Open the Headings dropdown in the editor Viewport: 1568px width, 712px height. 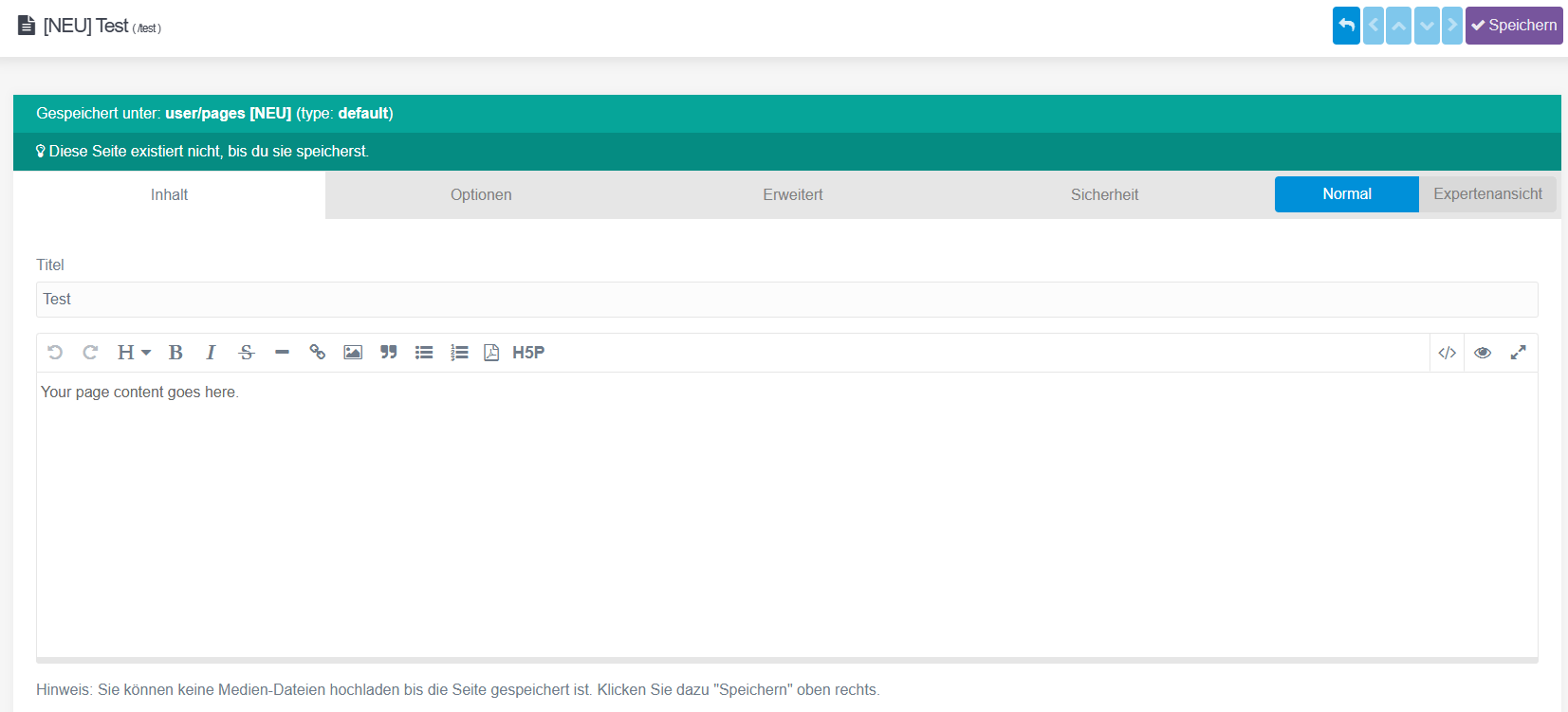(x=134, y=353)
